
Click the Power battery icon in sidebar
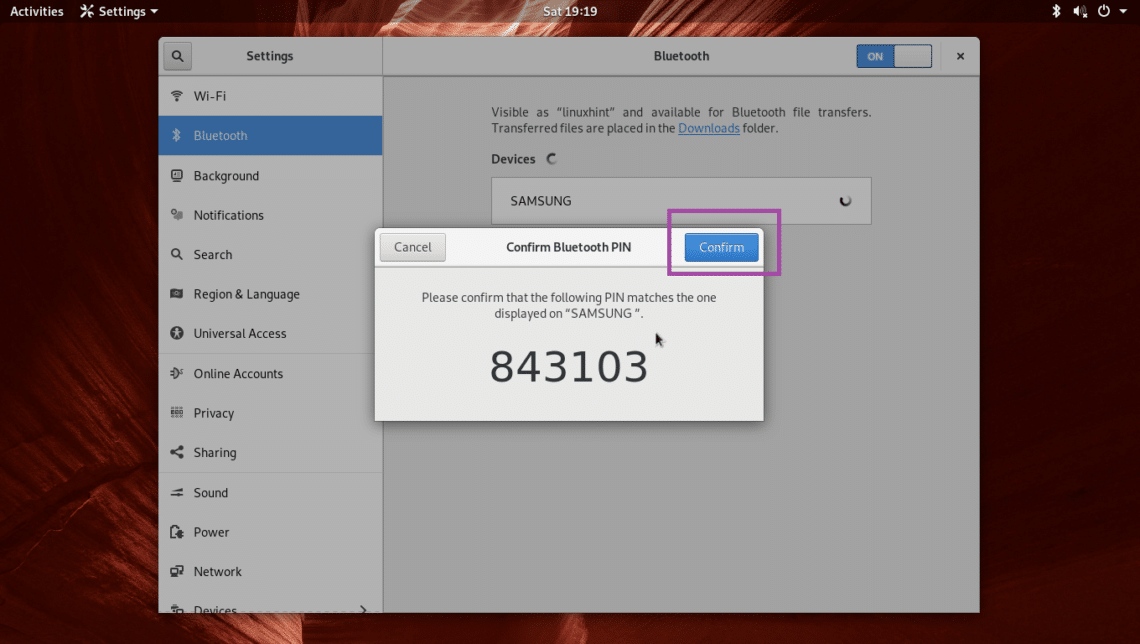(x=177, y=532)
